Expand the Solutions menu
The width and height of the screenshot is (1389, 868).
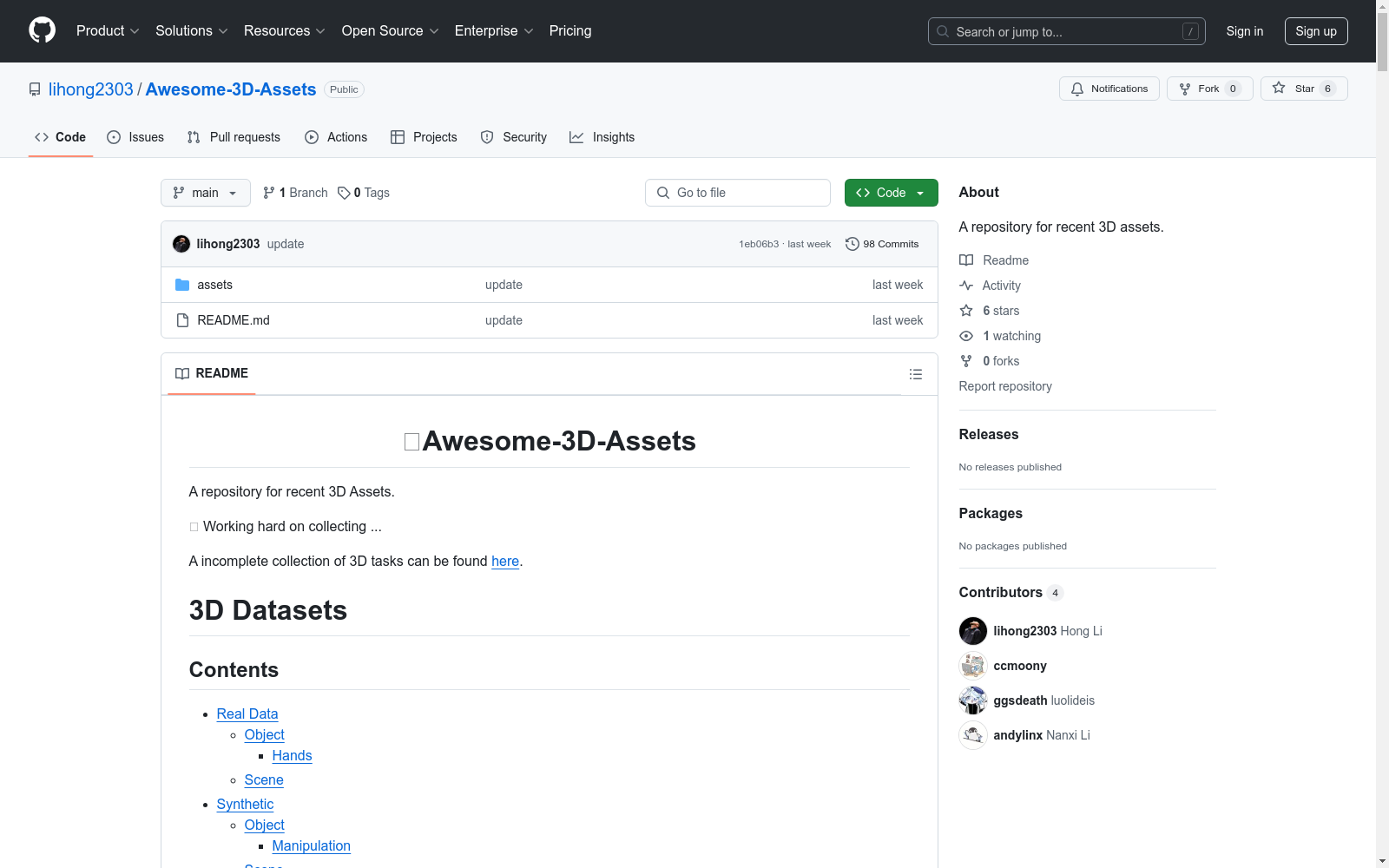click(192, 31)
